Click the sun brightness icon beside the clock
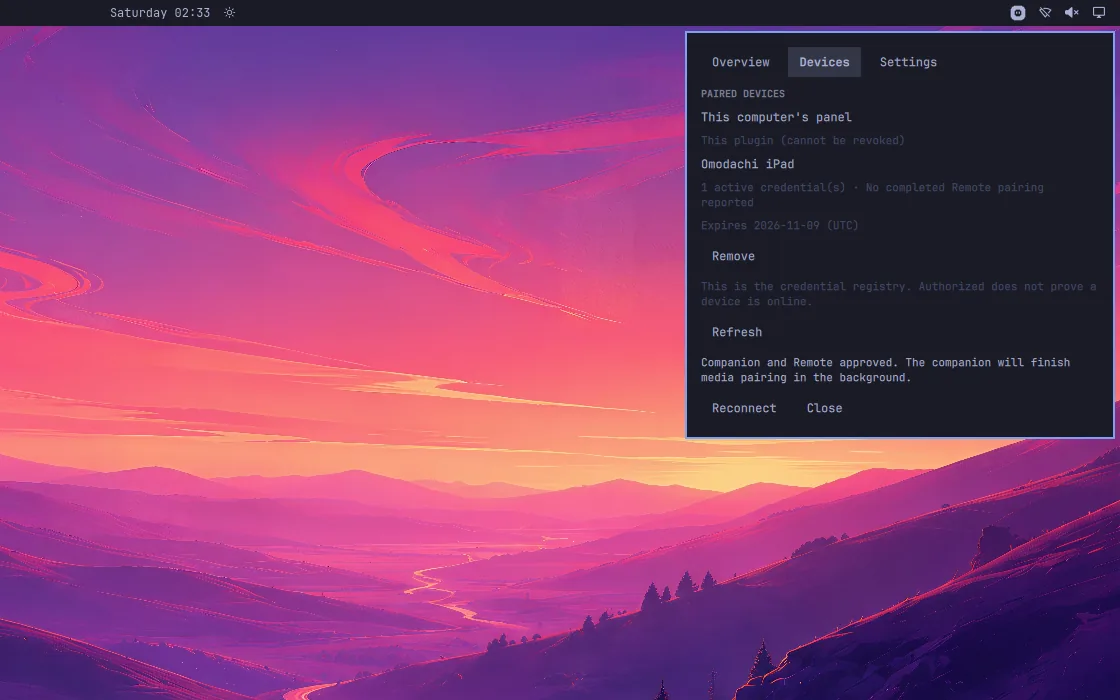 click(229, 13)
